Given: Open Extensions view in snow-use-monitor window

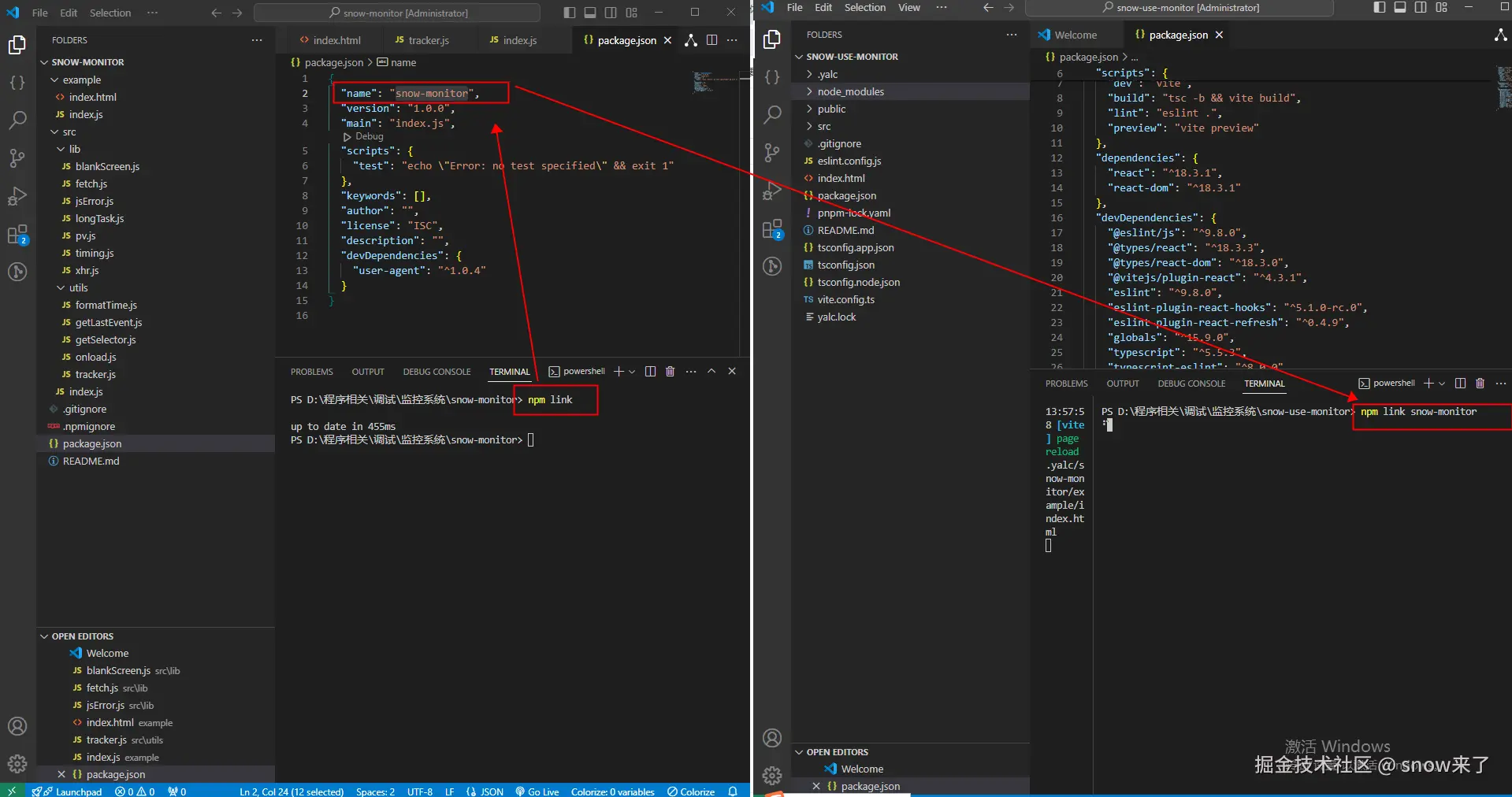Looking at the screenshot, I should (772, 229).
